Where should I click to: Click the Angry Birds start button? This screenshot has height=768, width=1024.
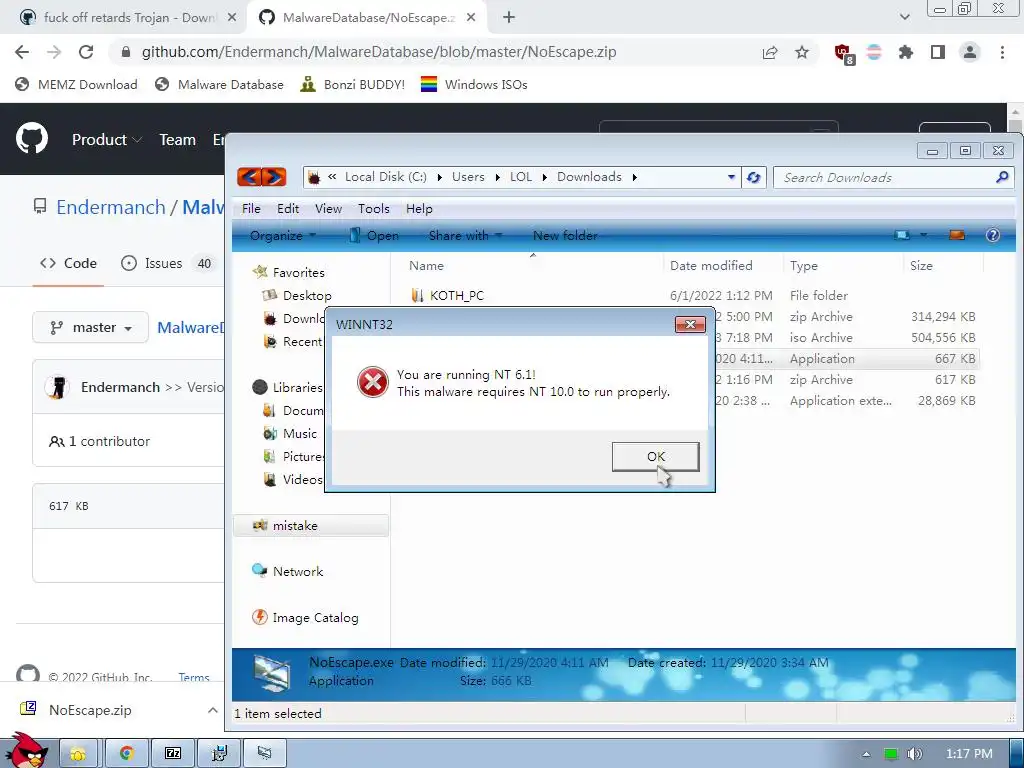[x=25, y=751]
